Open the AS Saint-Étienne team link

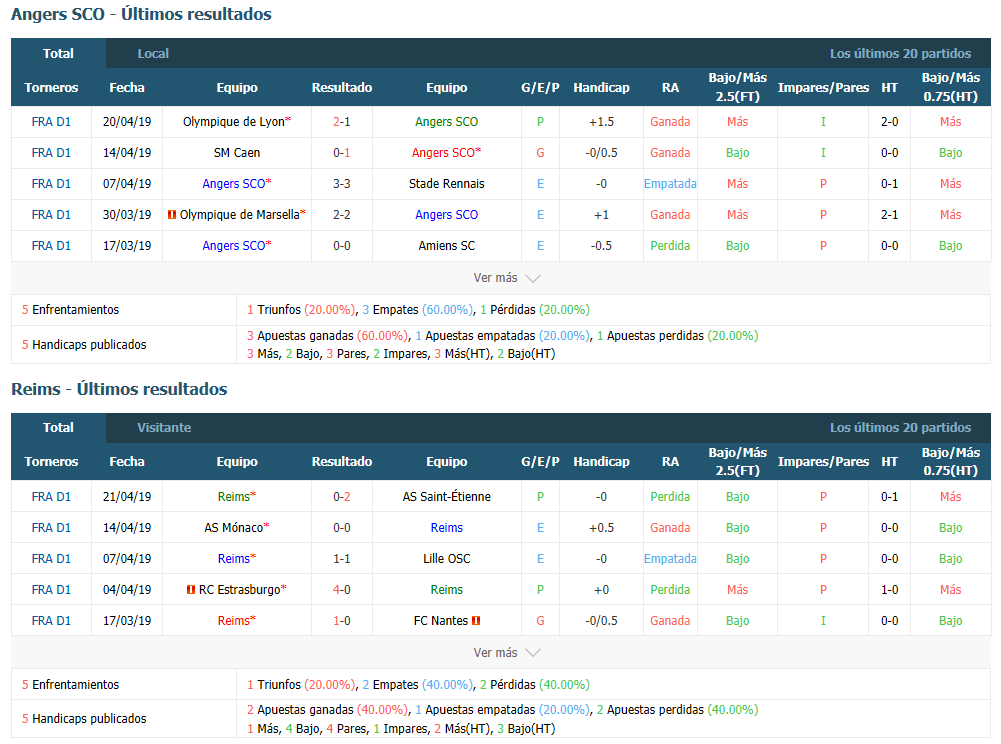(447, 497)
